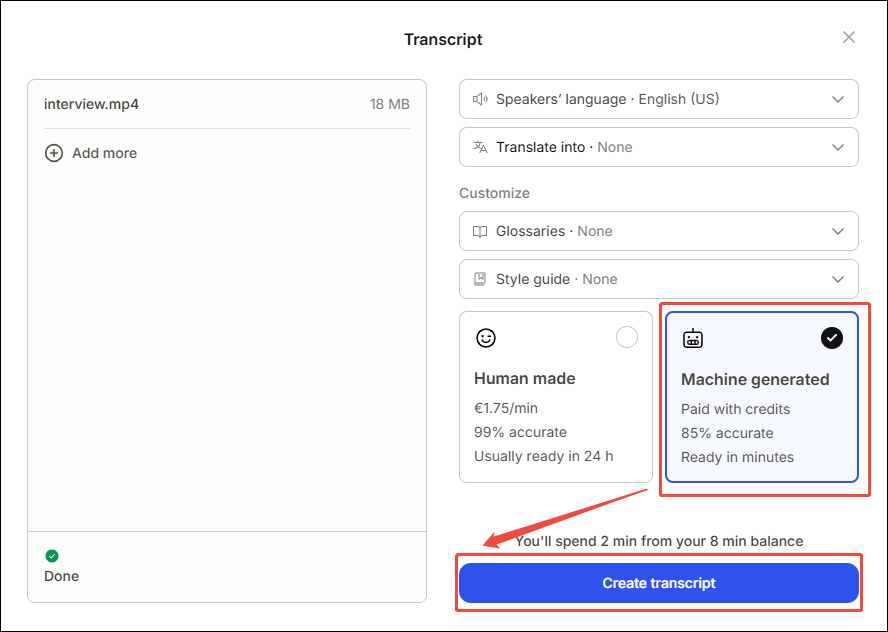Click the translate icon beside Translate into

click(x=478, y=147)
